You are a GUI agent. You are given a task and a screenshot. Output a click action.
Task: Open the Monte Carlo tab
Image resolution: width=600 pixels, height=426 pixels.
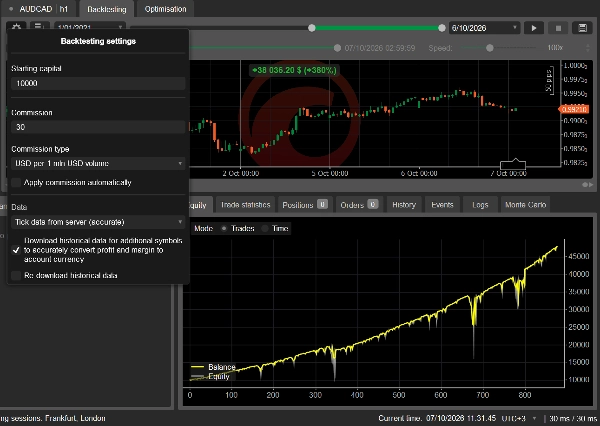click(525, 205)
